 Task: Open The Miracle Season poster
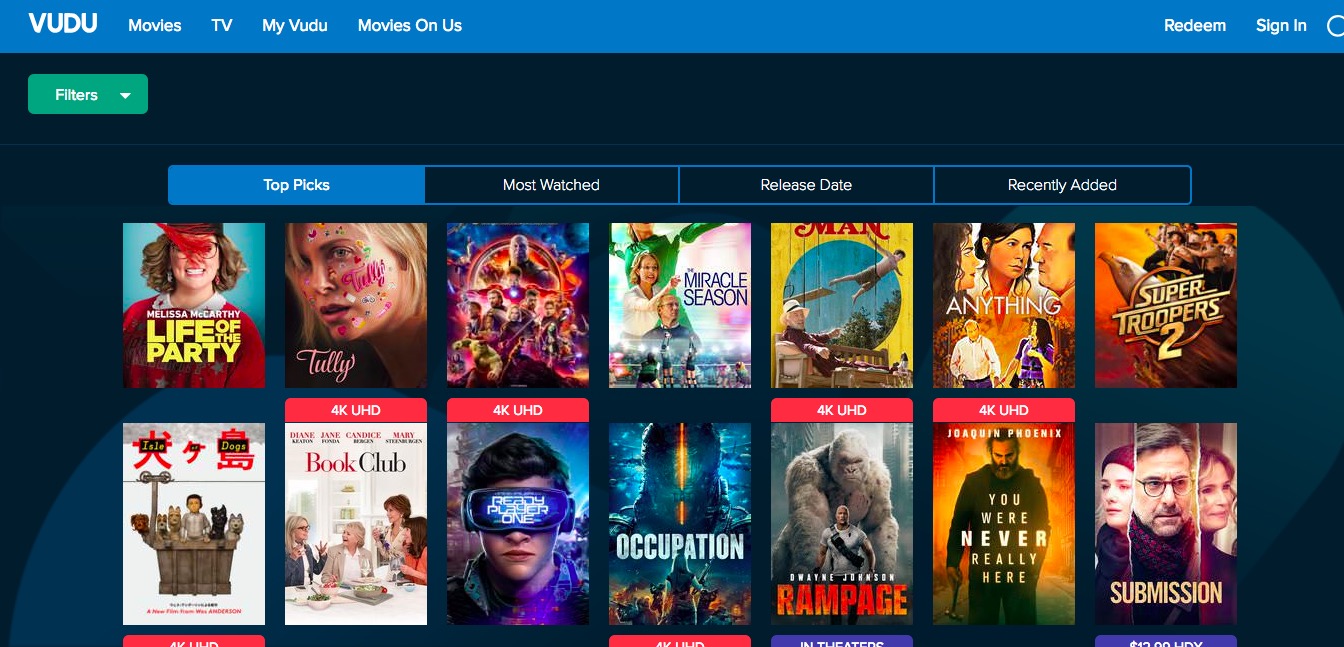(x=680, y=305)
